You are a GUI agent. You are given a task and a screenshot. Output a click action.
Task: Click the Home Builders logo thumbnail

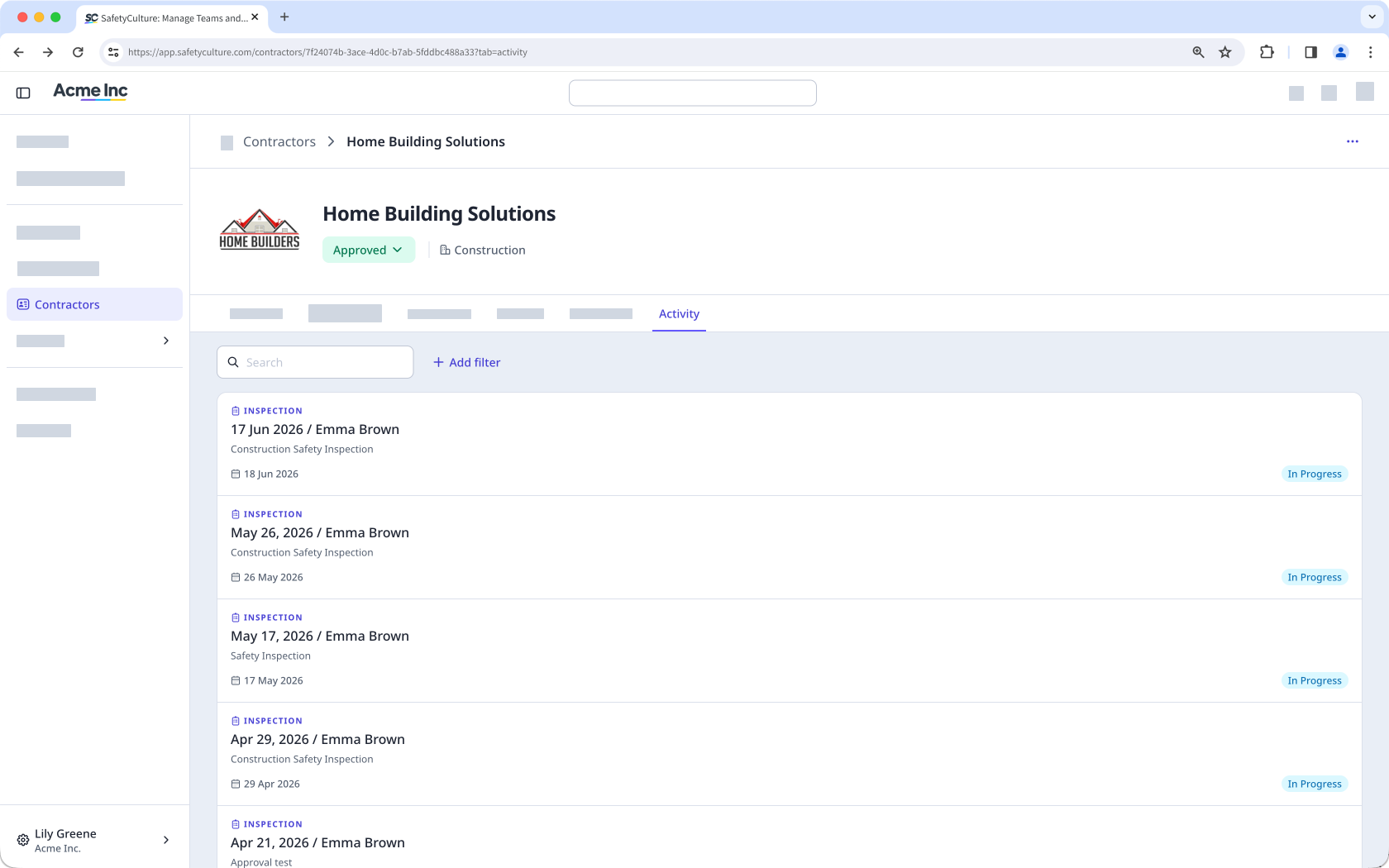click(260, 229)
